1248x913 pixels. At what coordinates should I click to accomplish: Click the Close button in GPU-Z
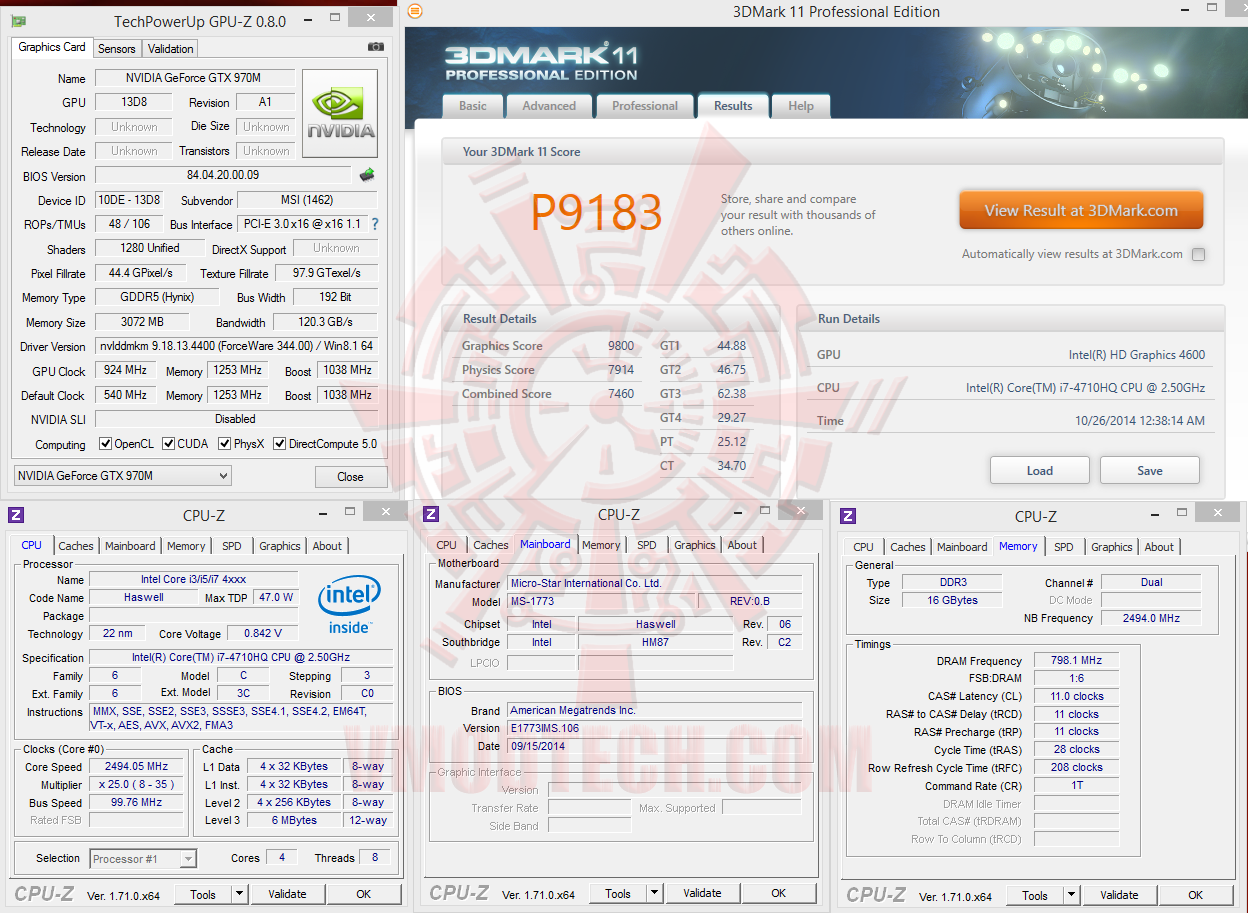(x=351, y=476)
